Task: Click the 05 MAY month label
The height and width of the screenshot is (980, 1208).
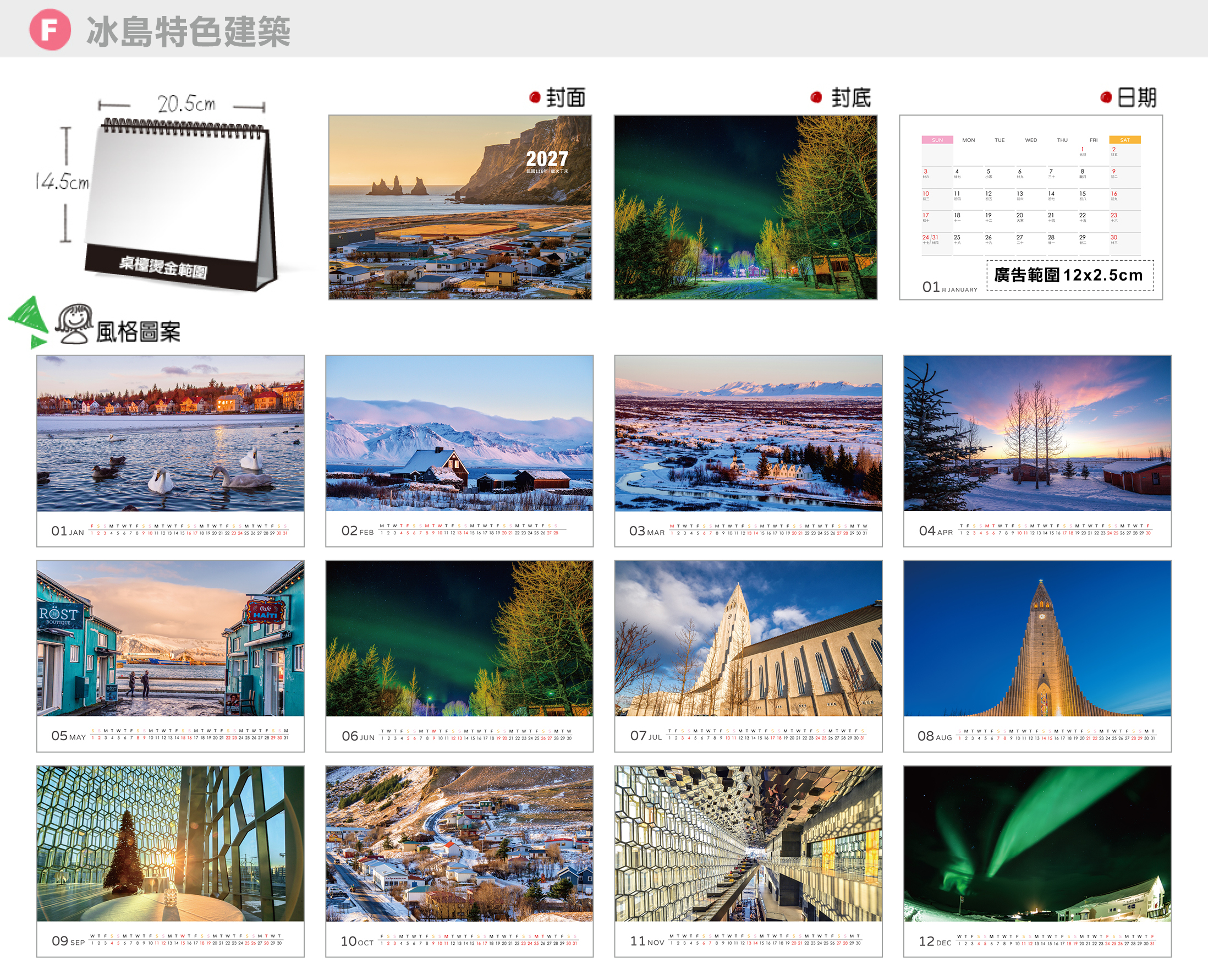Action: pos(68,736)
